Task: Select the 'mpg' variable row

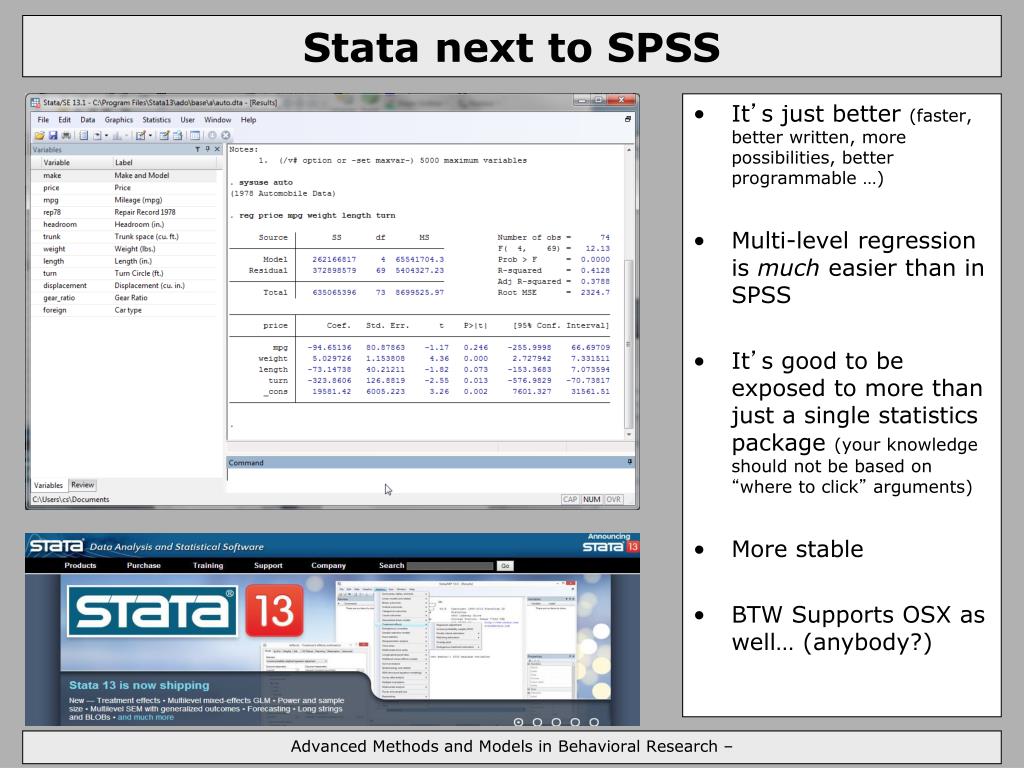Action: tap(124, 200)
